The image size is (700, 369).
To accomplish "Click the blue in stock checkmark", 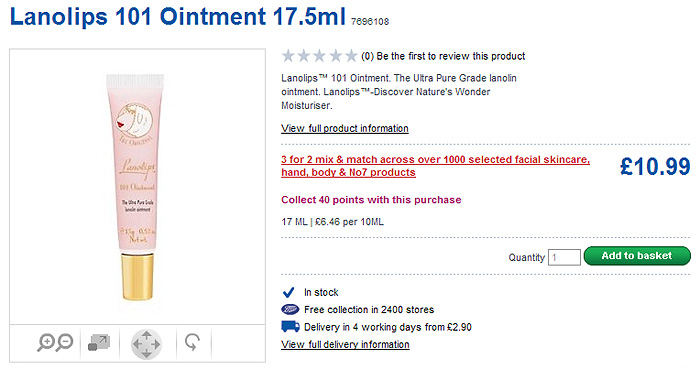I will point(289,292).
